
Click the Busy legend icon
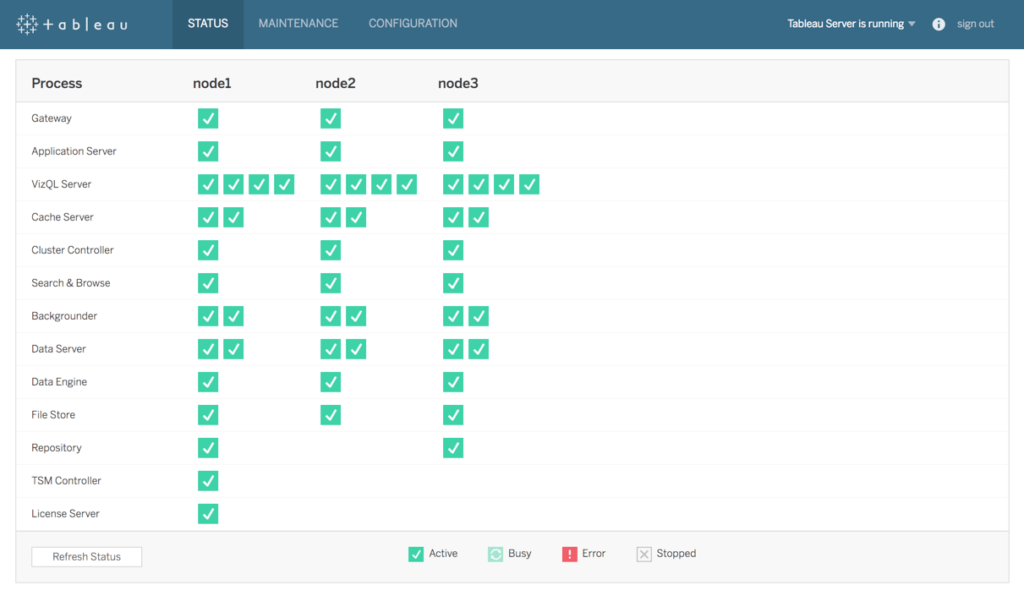click(495, 554)
